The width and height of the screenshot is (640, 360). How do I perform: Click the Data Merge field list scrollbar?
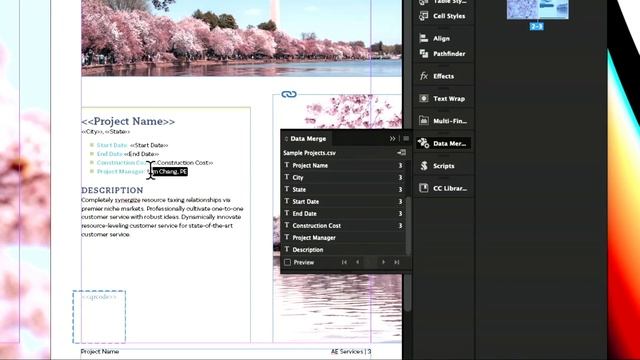coord(408,227)
